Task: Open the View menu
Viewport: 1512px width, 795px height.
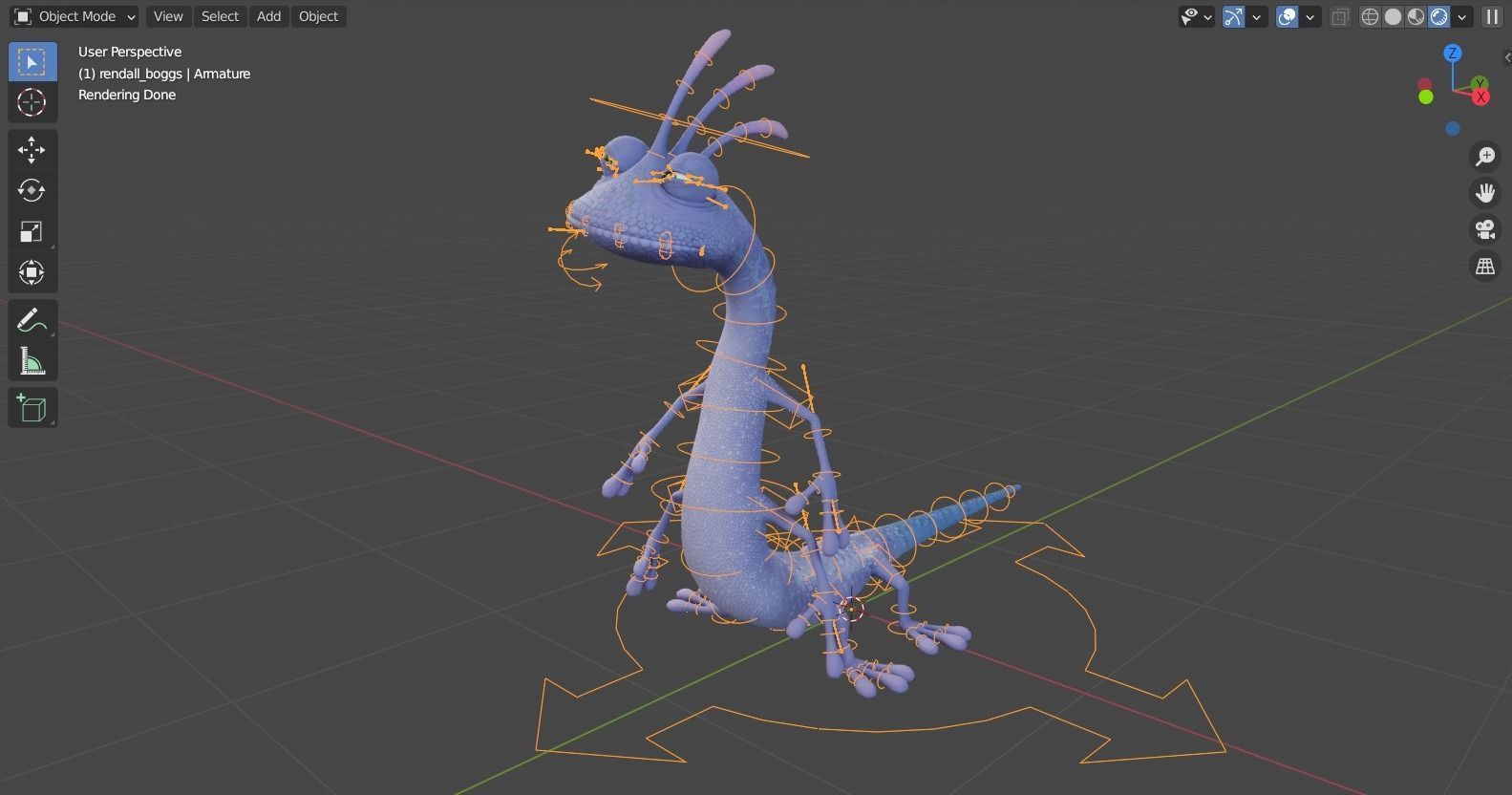Action: pyautogui.click(x=168, y=16)
